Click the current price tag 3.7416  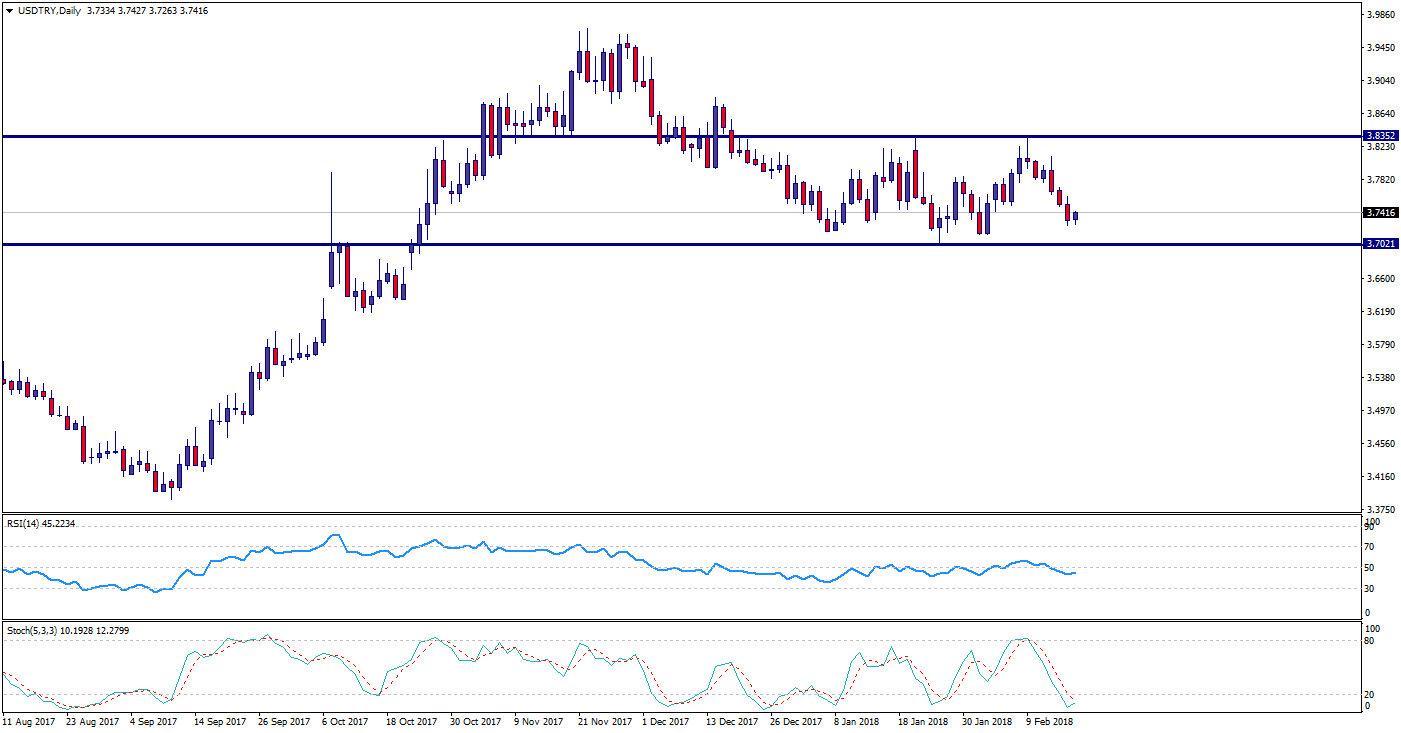click(1381, 212)
